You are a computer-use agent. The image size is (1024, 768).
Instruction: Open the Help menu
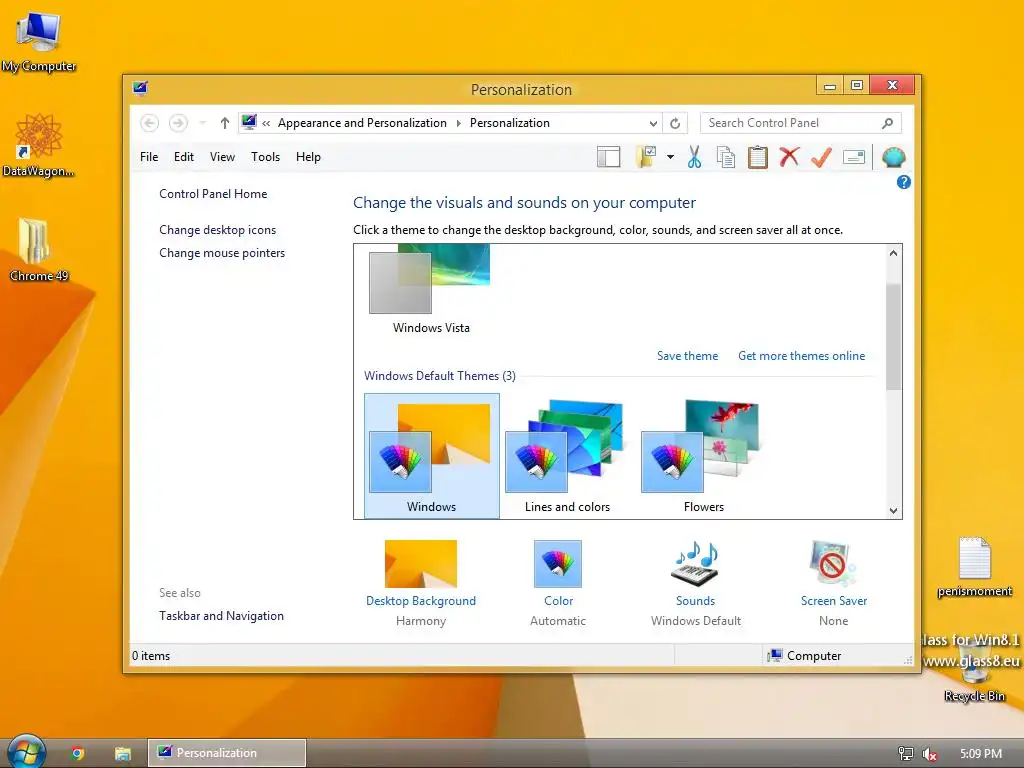pos(308,157)
